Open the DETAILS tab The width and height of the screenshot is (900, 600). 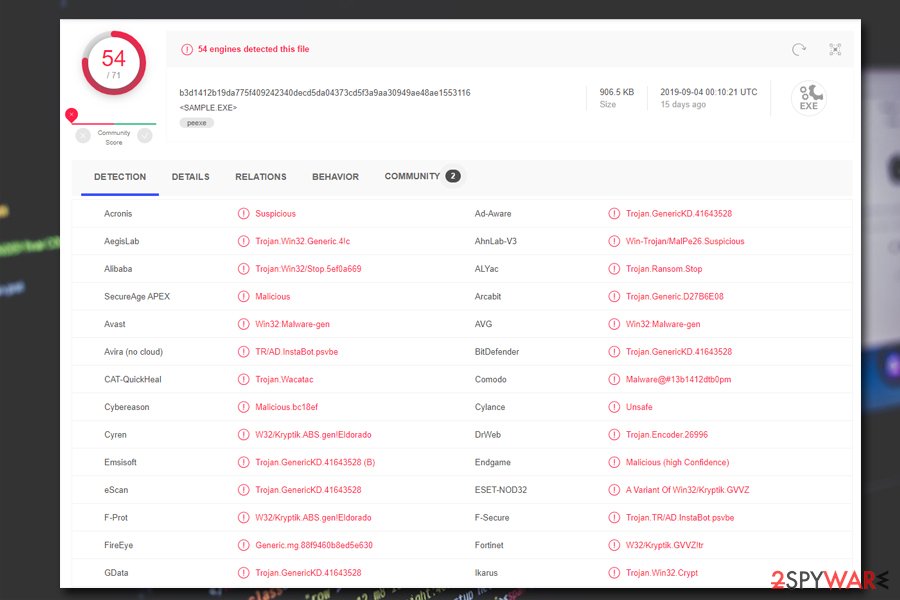(x=191, y=177)
